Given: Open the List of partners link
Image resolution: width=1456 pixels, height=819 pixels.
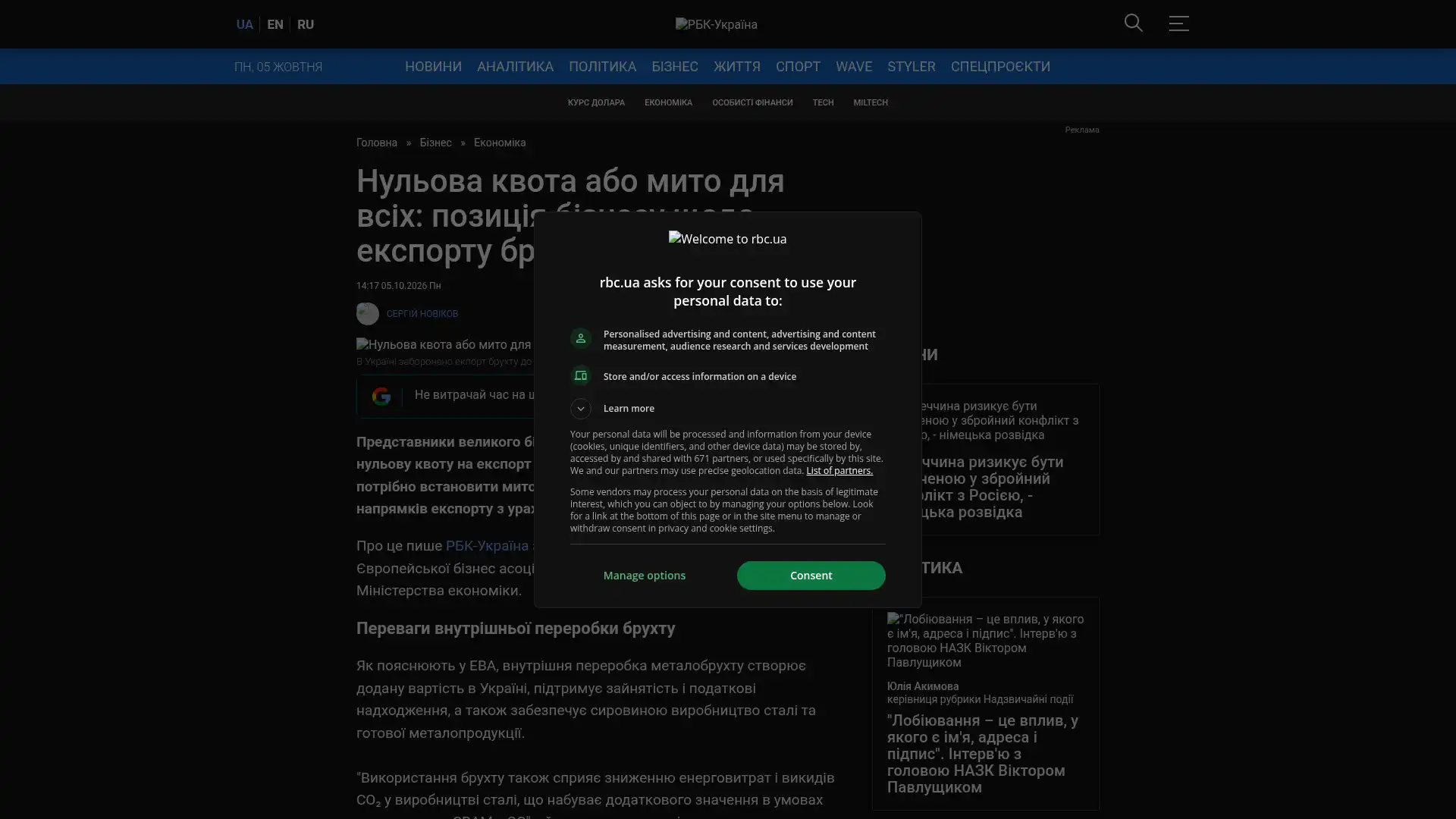Looking at the screenshot, I should click(x=839, y=471).
